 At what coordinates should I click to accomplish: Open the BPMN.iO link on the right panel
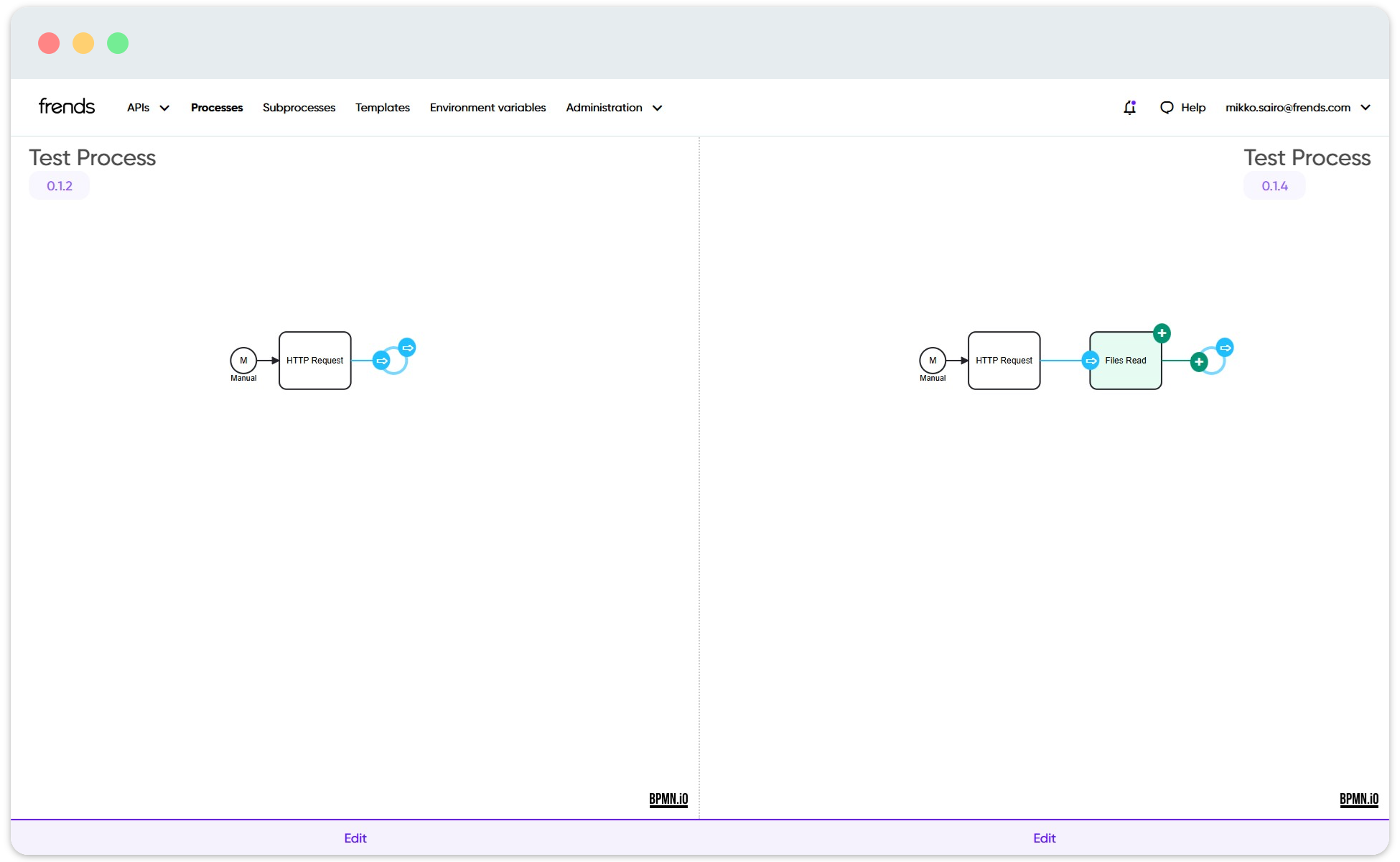[1358, 798]
